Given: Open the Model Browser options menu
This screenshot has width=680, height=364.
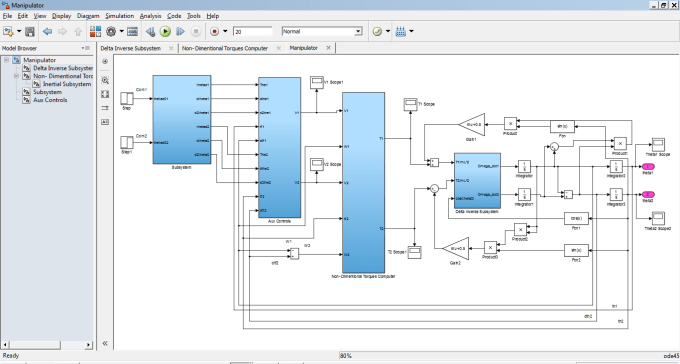Looking at the screenshot, I should click(86, 48).
